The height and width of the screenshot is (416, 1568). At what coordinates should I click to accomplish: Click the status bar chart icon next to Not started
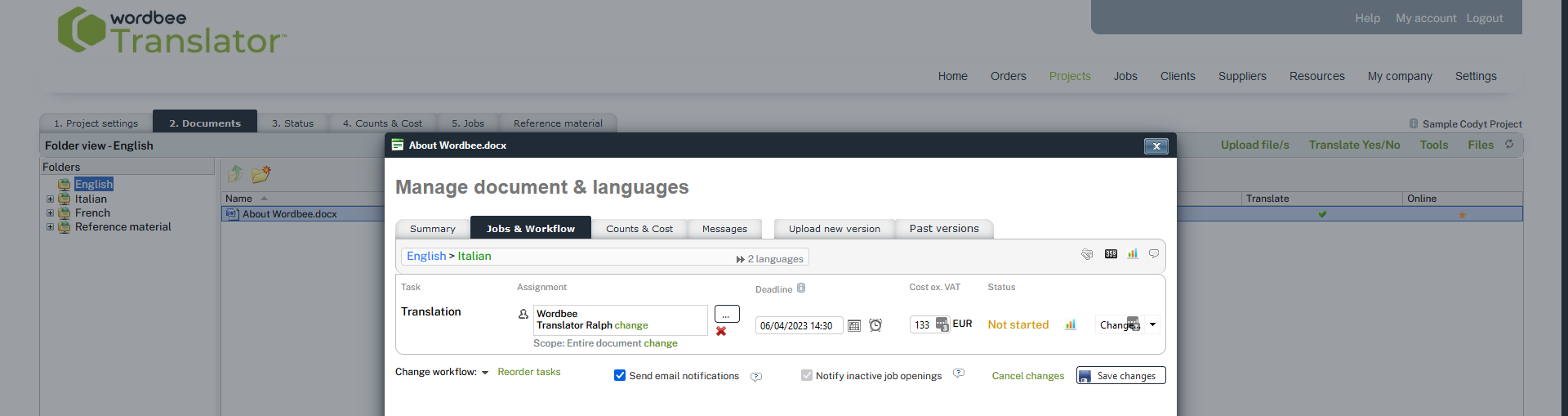click(1071, 324)
